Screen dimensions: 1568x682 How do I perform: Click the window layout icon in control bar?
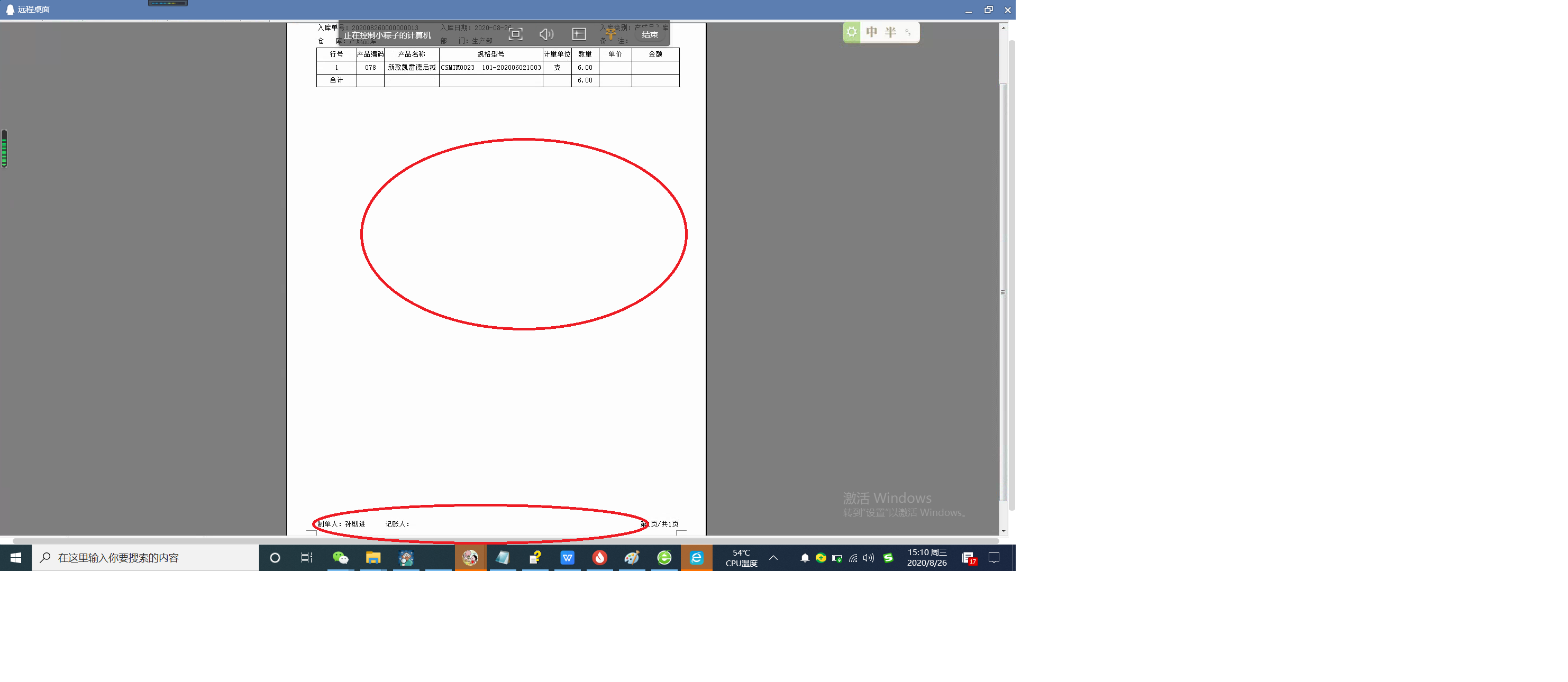click(x=578, y=34)
